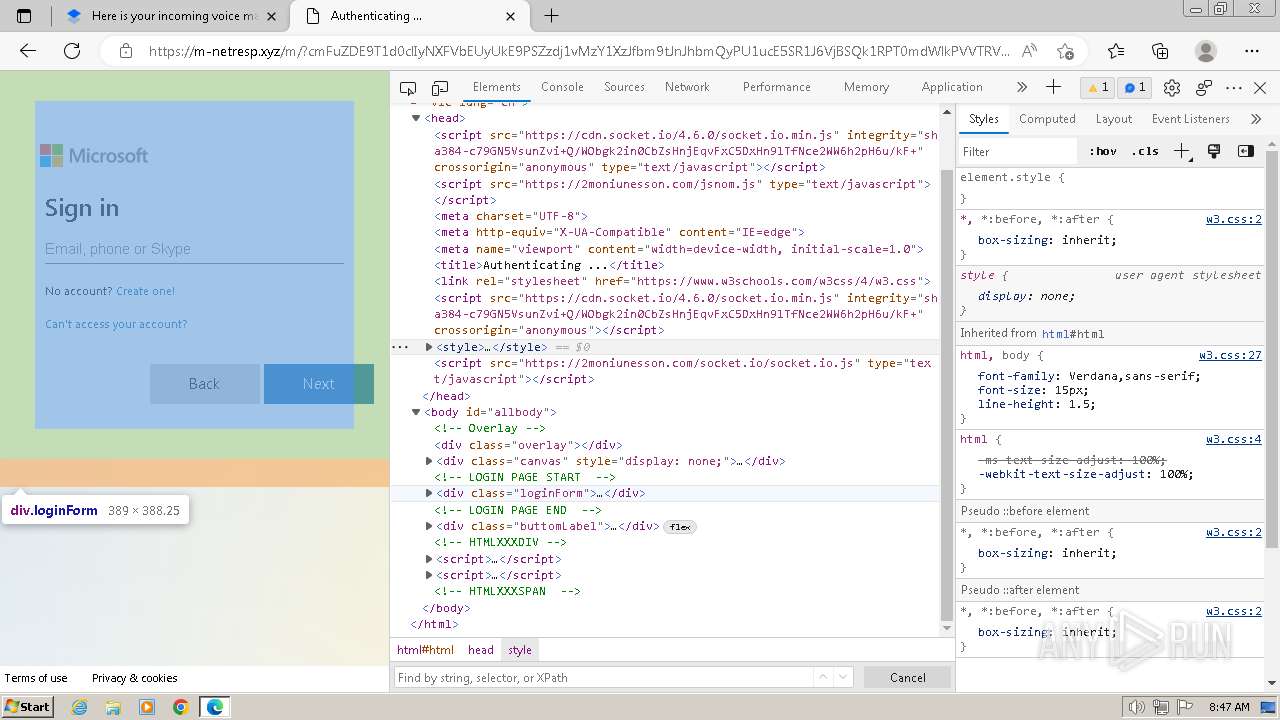Open Internet Explorer from the taskbar

tap(80, 707)
